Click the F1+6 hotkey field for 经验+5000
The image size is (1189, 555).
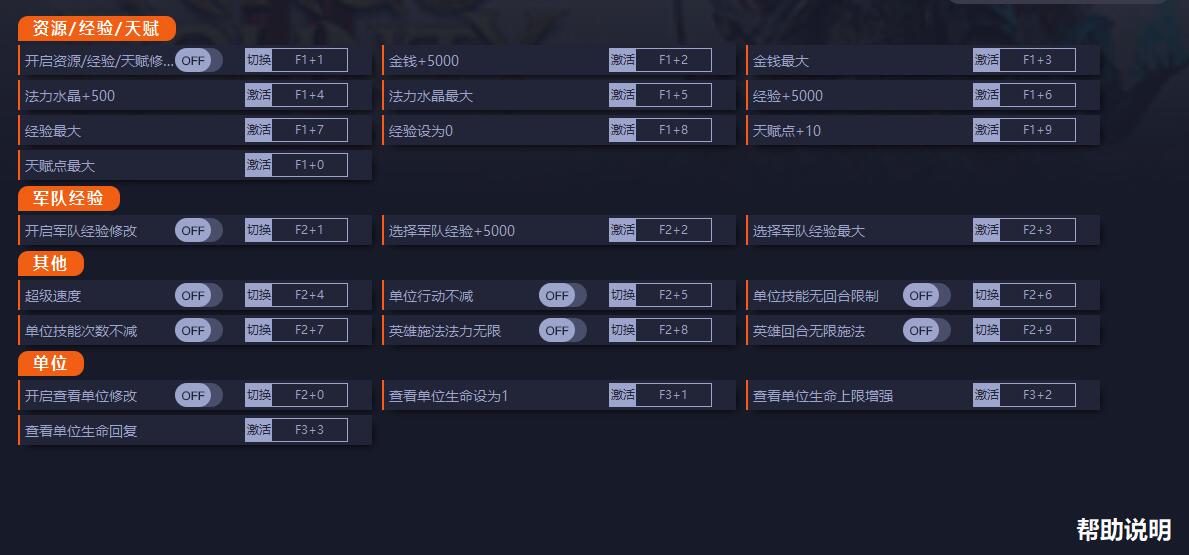(x=1037, y=95)
